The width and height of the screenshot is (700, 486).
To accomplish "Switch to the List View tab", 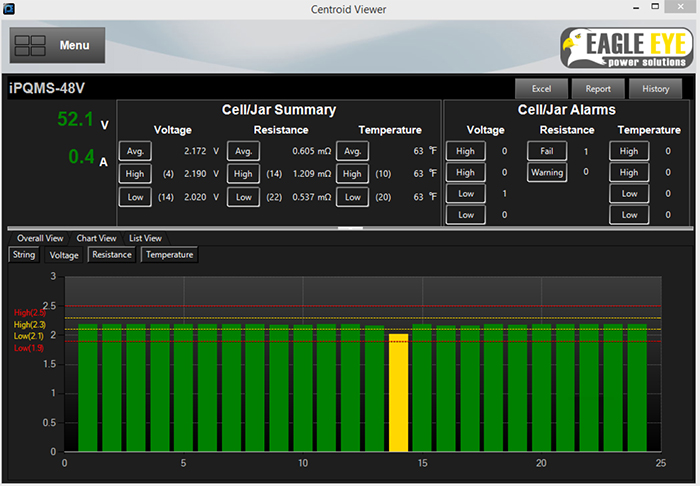I will 145,238.
